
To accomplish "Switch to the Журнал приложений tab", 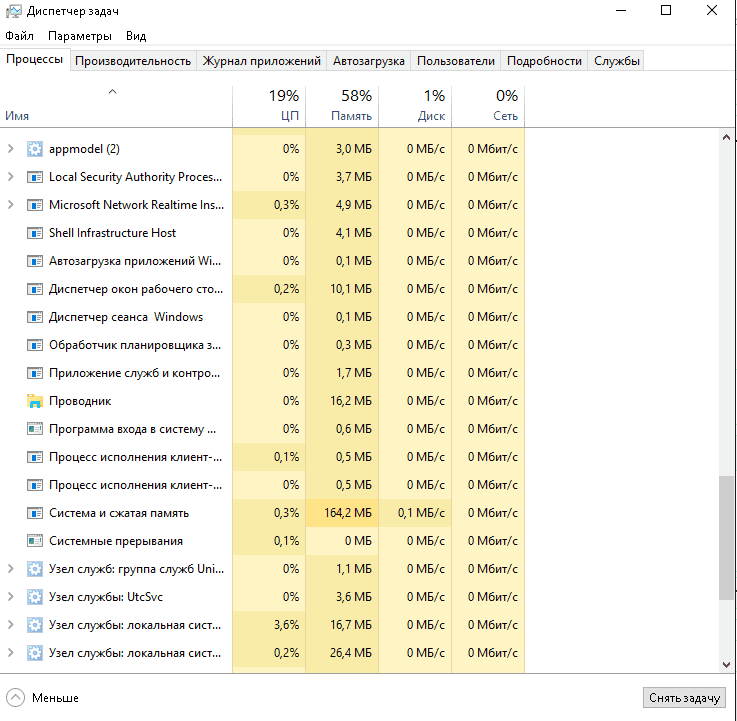I will pyautogui.click(x=261, y=61).
